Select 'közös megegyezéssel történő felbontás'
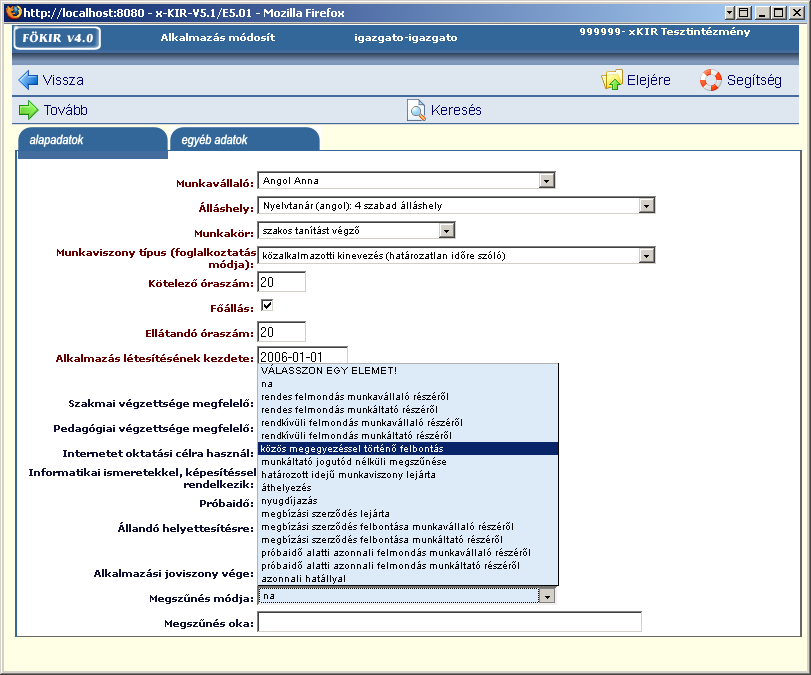This screenshot has width=811, height=675. pos(408,448)
